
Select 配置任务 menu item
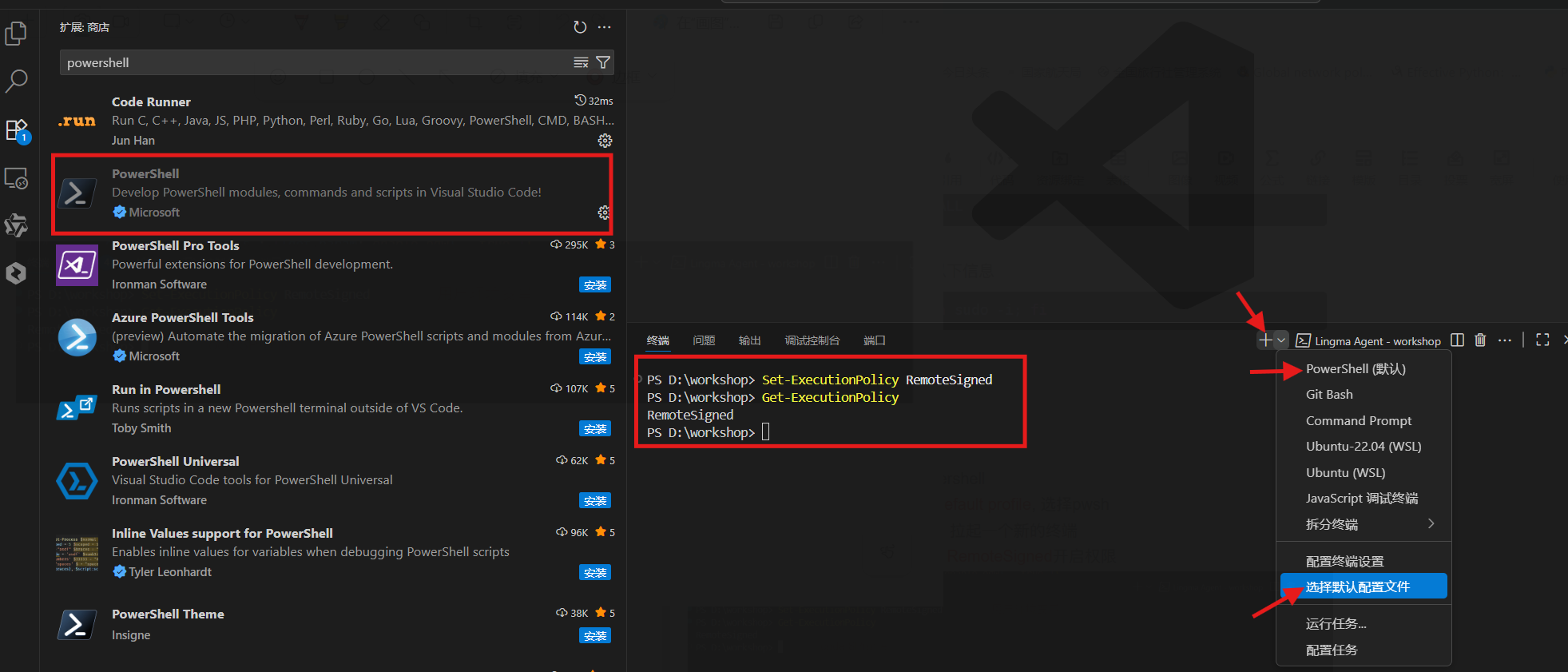click(x=1364, y=650)
